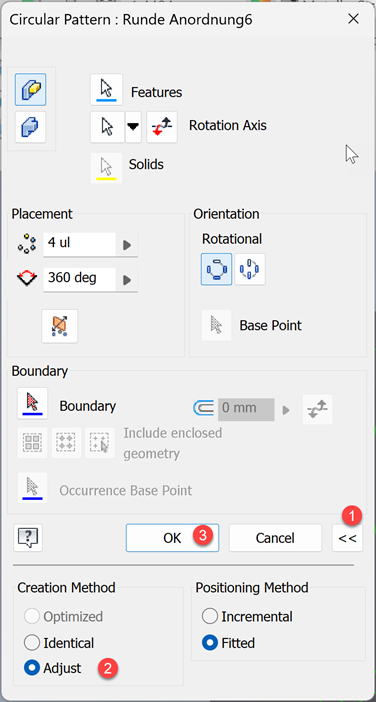Flip the boundary offset direction
376x702 pixels.
click(317, 409)
